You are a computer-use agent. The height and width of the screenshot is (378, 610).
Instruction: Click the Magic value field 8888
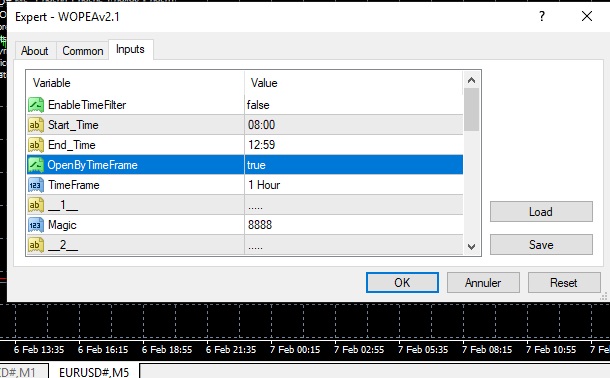354,225
